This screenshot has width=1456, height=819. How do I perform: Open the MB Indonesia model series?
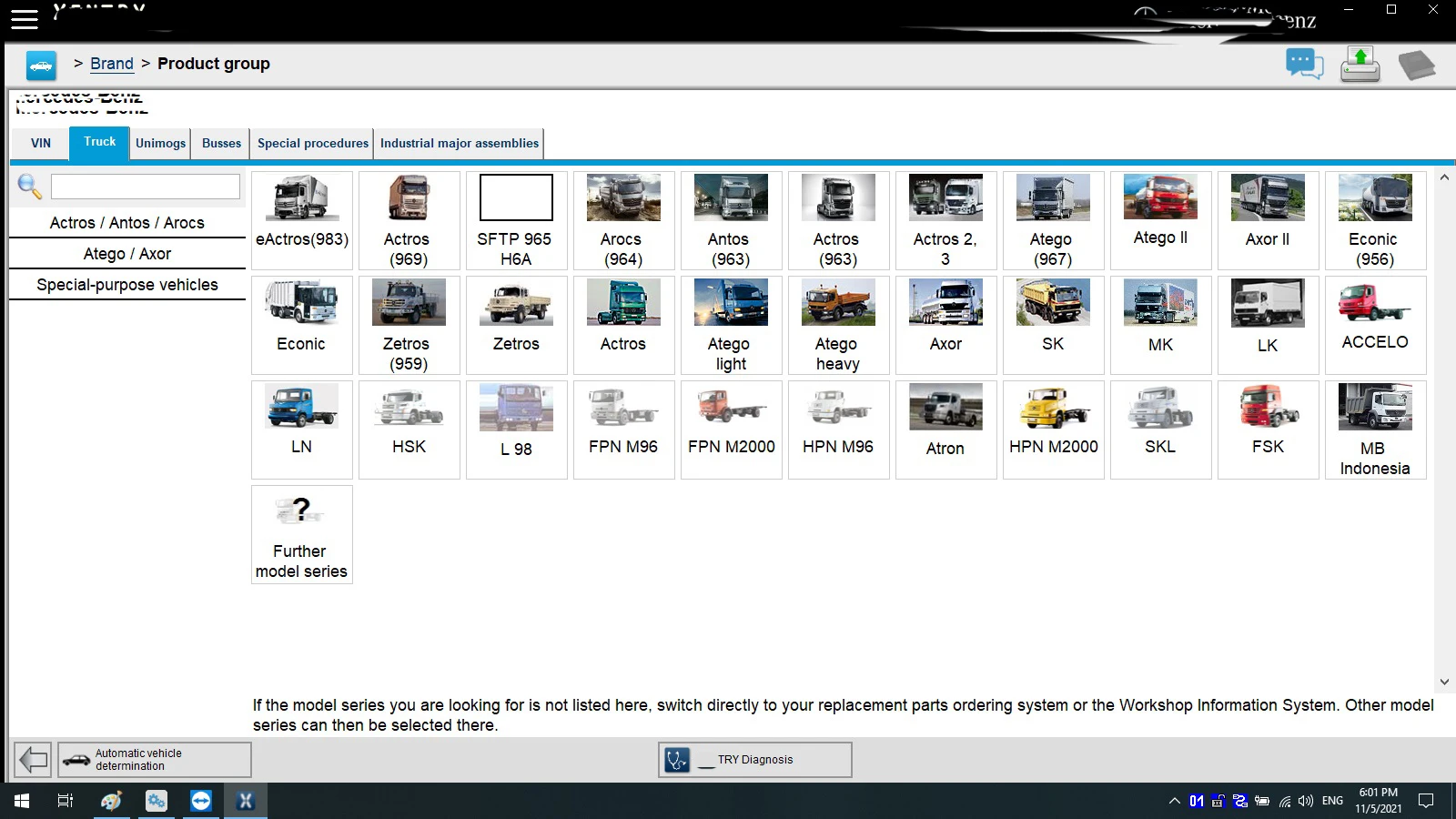[x=1376, y=430]
